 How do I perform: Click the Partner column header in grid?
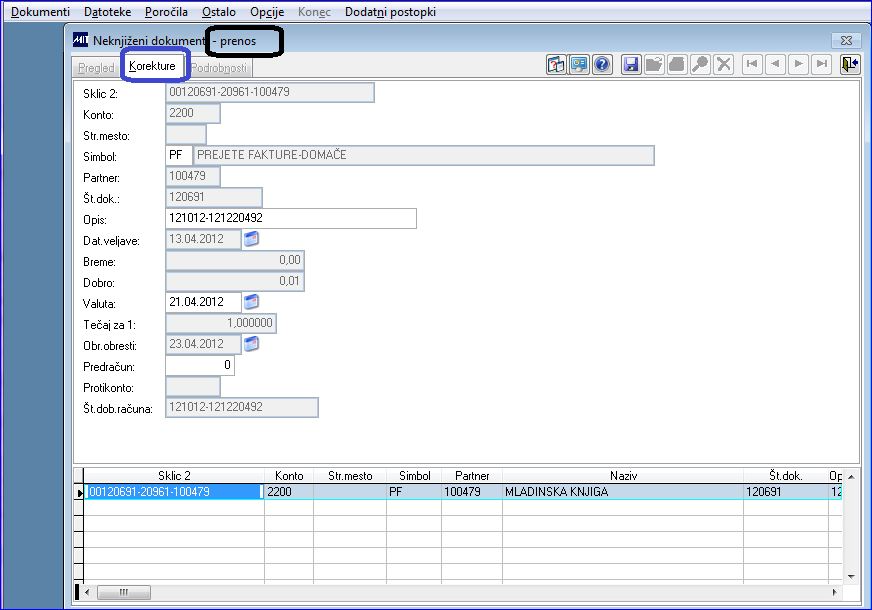pos(472,475)
